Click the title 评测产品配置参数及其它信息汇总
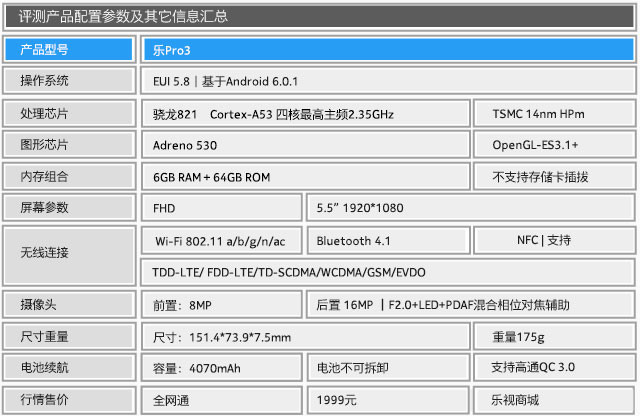640x416 pixels. coord(123,16)
